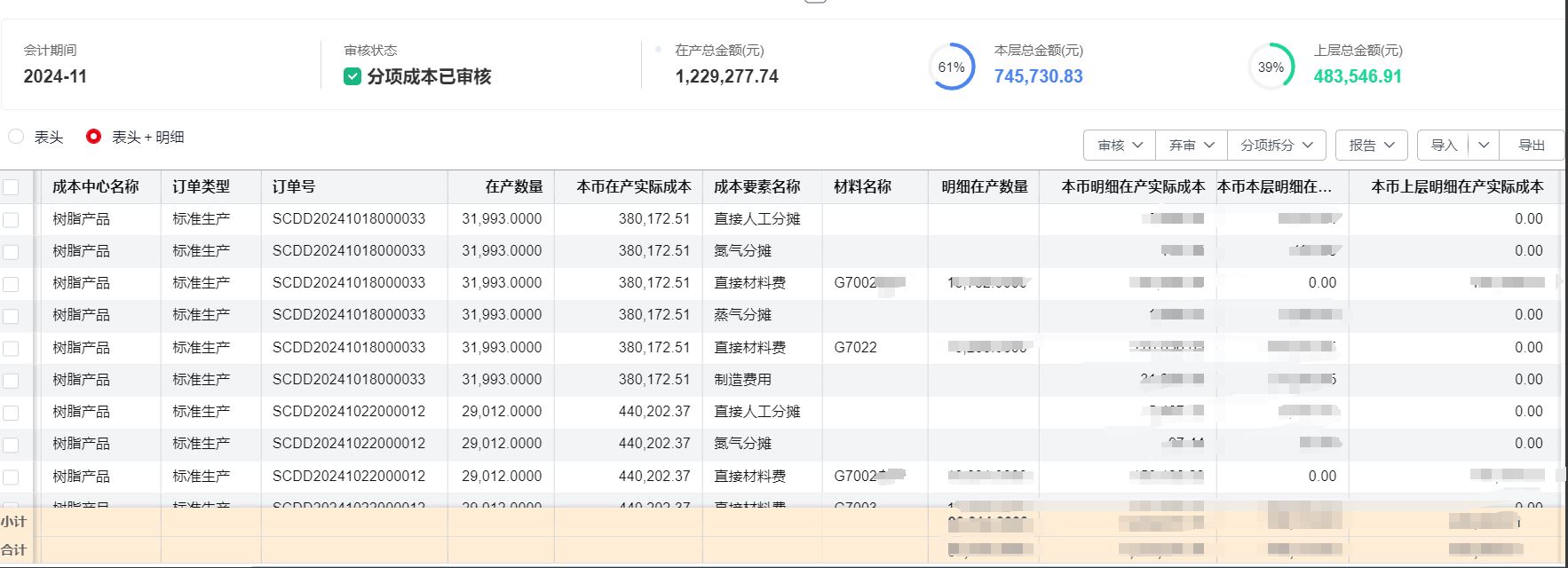The image size is (1568, 568).
Task: Check the row checkbox for 制造费用
Action: click(x=11, y=380)
